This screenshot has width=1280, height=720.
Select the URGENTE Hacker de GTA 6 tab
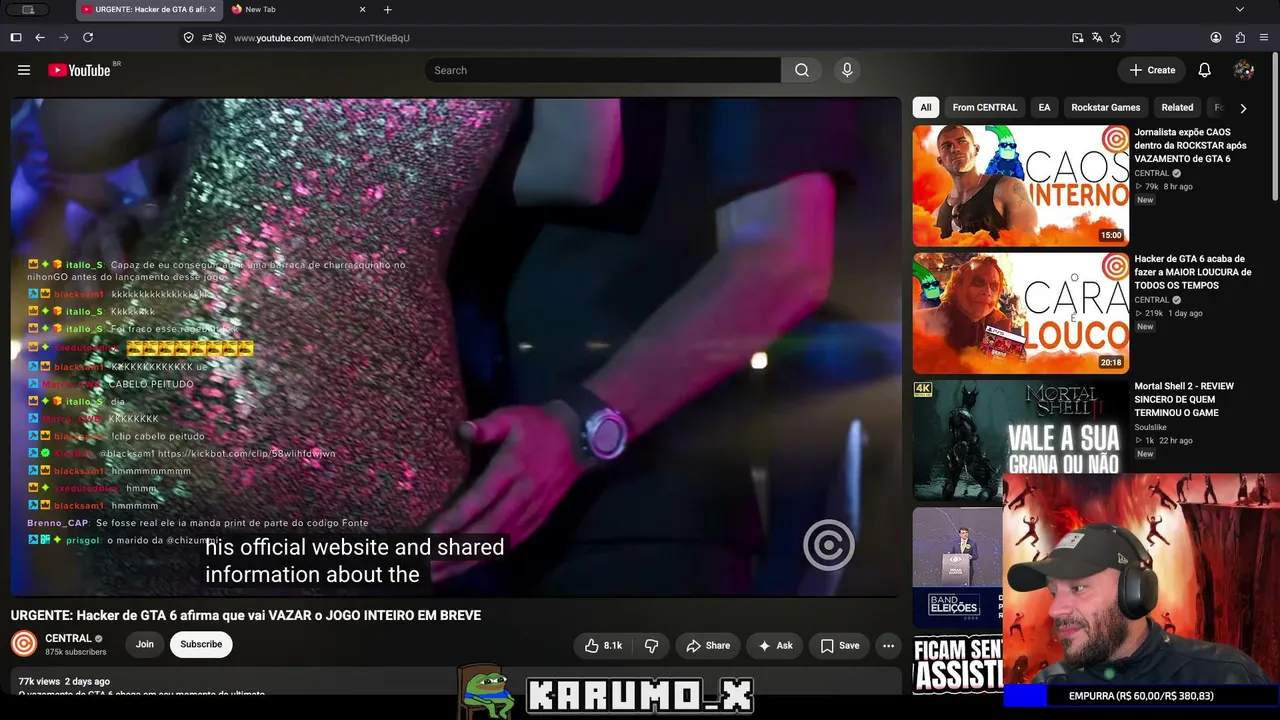pos(151,10)
